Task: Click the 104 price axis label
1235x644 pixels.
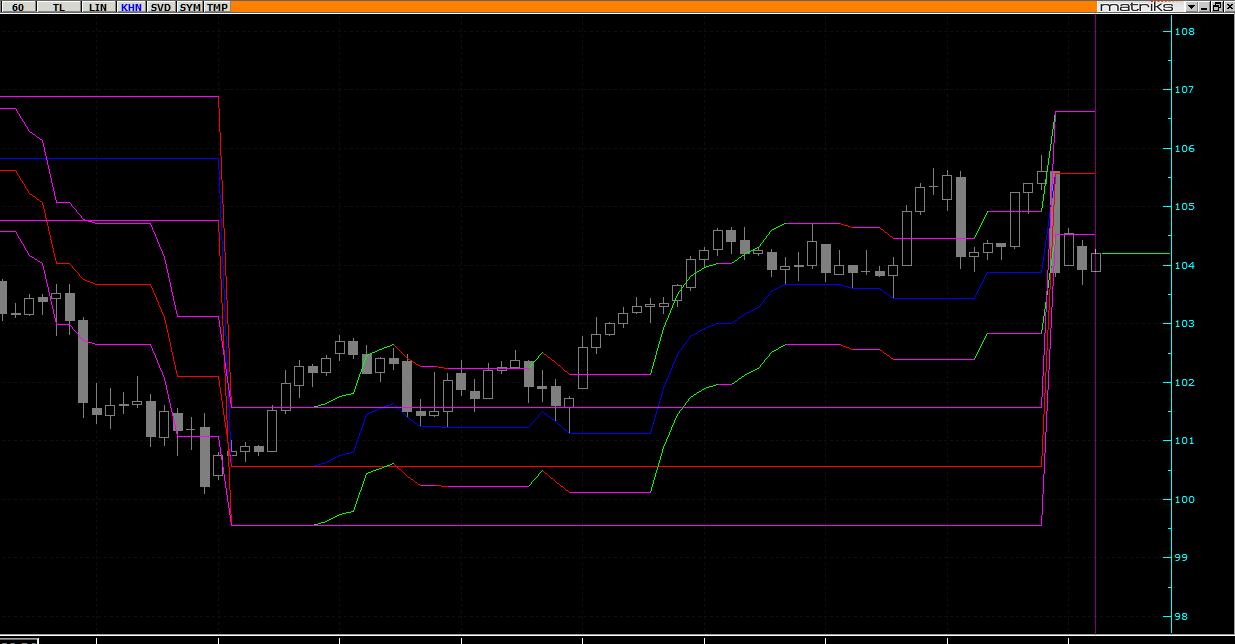Action: pos(1185,266)
